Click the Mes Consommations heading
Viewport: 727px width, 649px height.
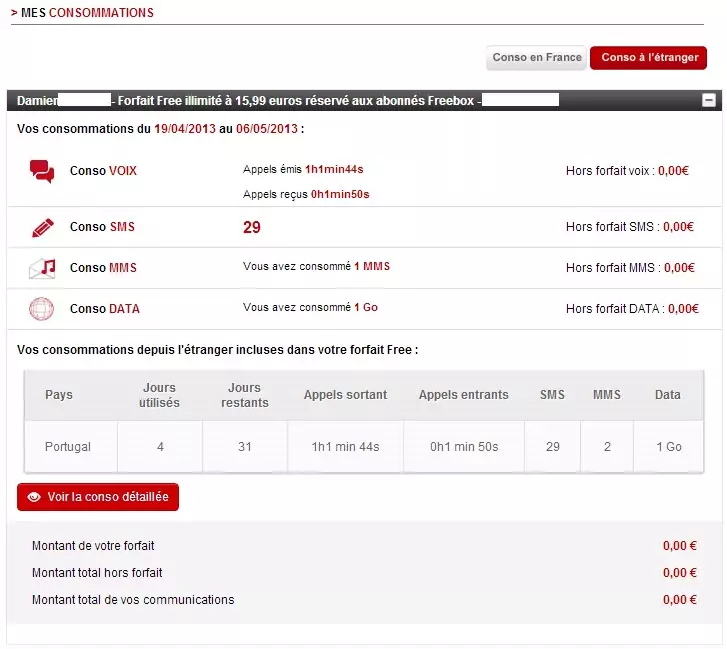87,13
